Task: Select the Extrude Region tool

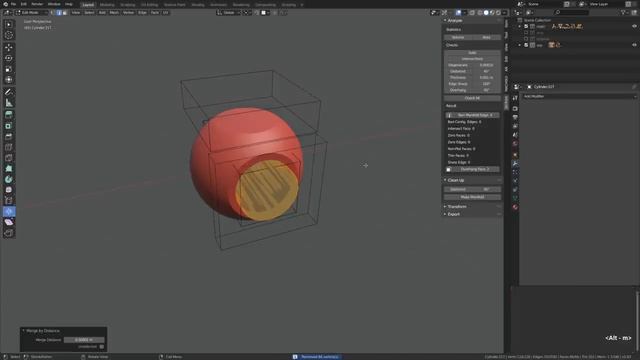Action: click(9, 115)
